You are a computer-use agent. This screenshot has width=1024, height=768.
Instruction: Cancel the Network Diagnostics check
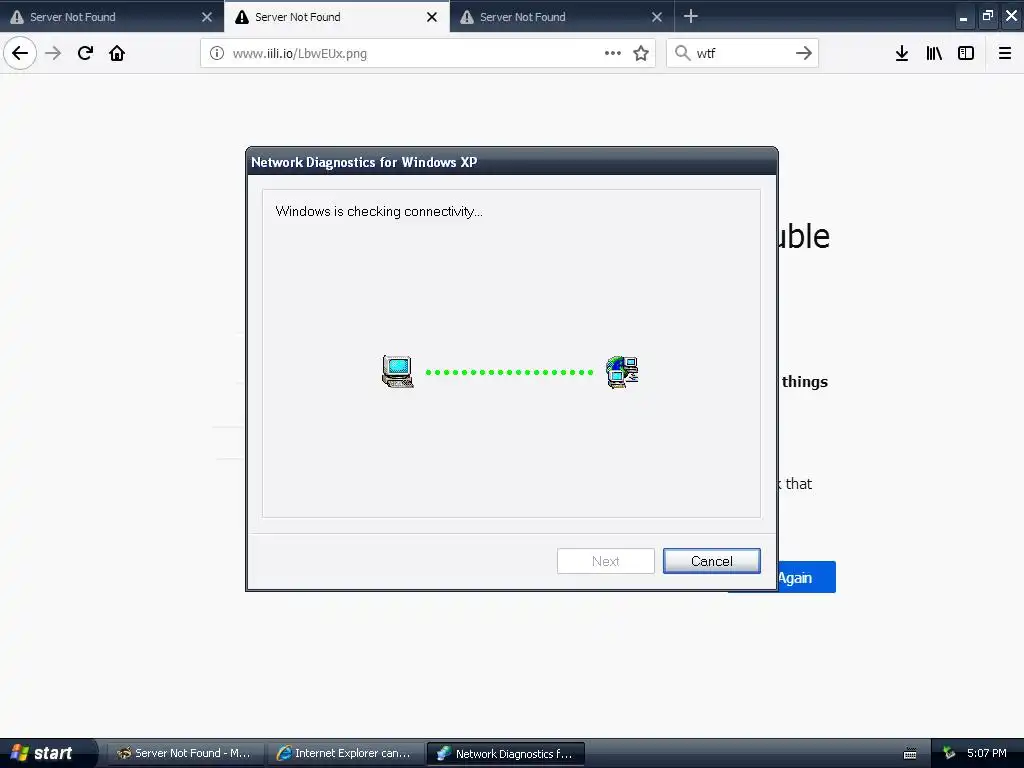point(712,561)
